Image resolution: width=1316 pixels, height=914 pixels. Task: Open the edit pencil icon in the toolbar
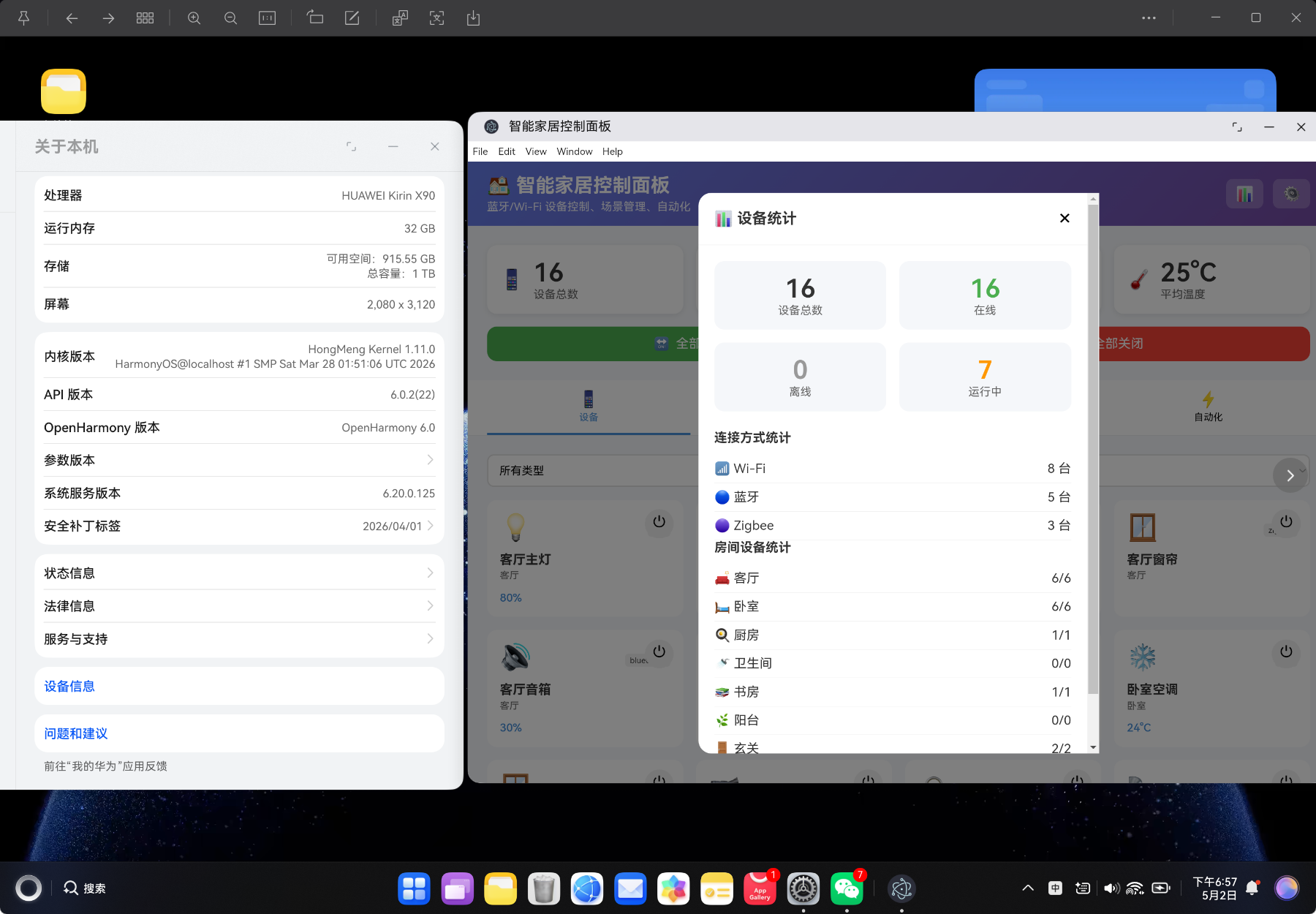coord(352,18)
